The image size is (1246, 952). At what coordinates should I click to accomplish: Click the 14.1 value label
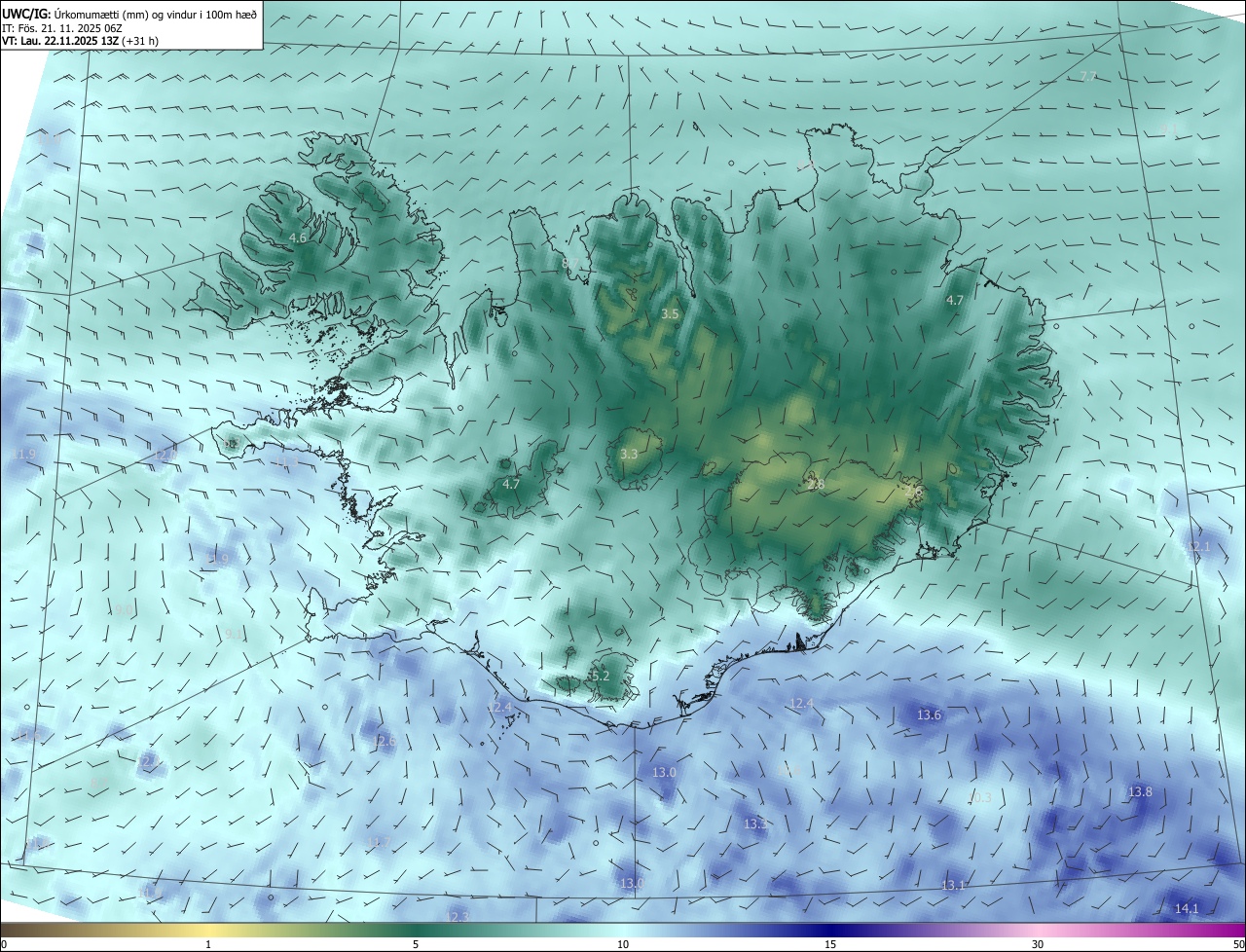pos(1187,908)
